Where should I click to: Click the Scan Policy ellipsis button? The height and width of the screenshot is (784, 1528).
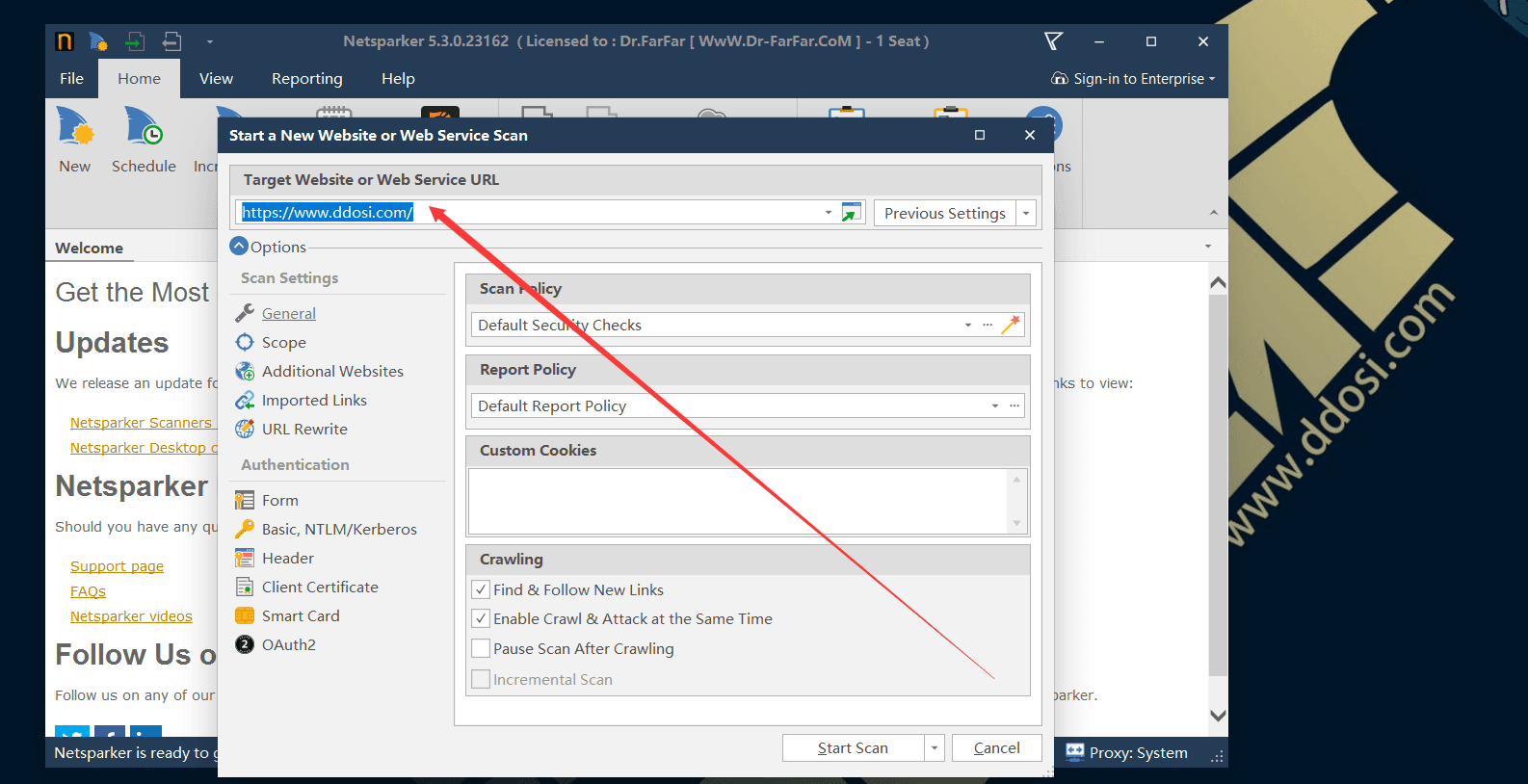click(988, 326)
